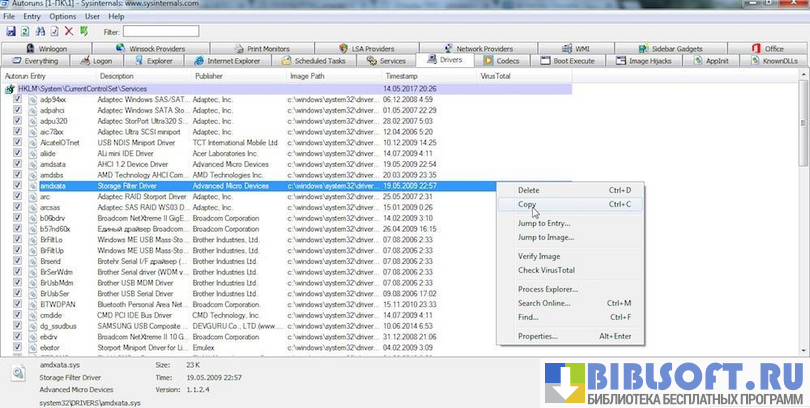Click the HKLM Services registry key icon
Image resolution: width=810 pixels, height=408 pixels.
[x=10, y=89]
